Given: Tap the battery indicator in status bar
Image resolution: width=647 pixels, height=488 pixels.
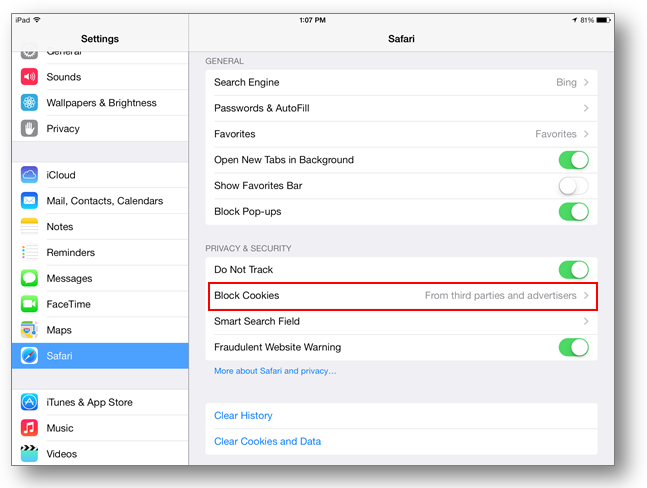Looking at the screenshot, I should tap(595, 20).
